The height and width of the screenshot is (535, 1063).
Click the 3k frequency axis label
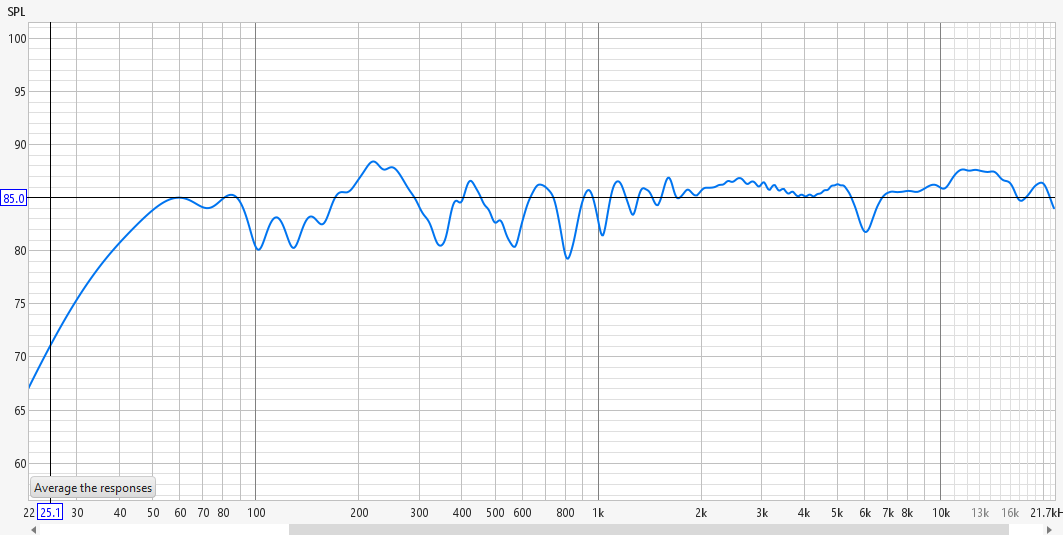[761, 512]
